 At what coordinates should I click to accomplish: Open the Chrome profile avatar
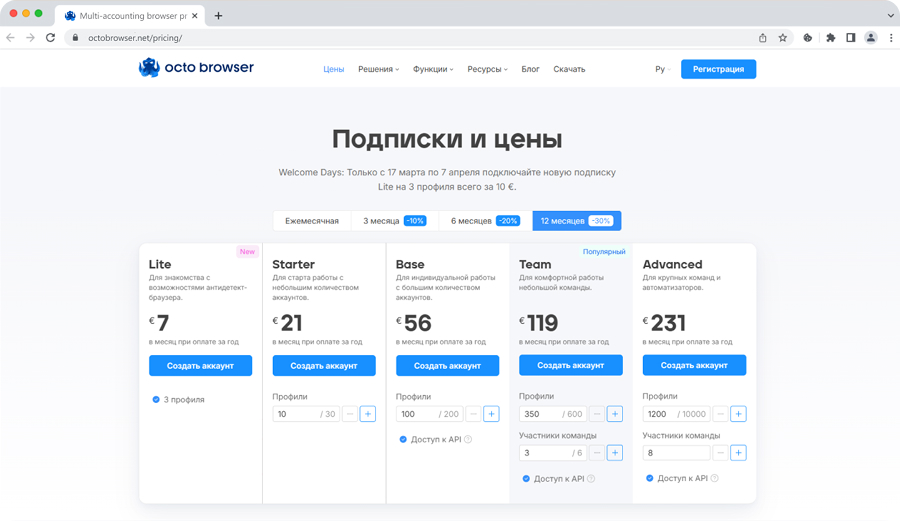[x=871, y=38]
